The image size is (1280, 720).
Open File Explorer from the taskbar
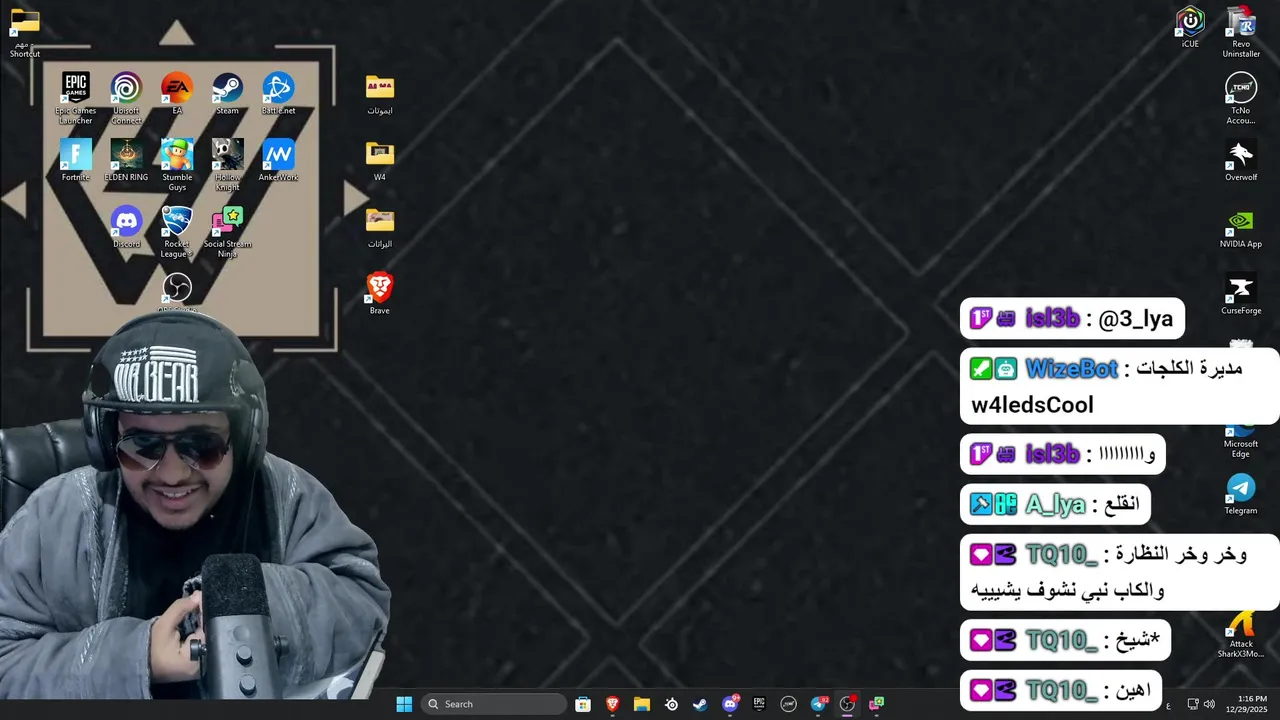tap(642, 704)
